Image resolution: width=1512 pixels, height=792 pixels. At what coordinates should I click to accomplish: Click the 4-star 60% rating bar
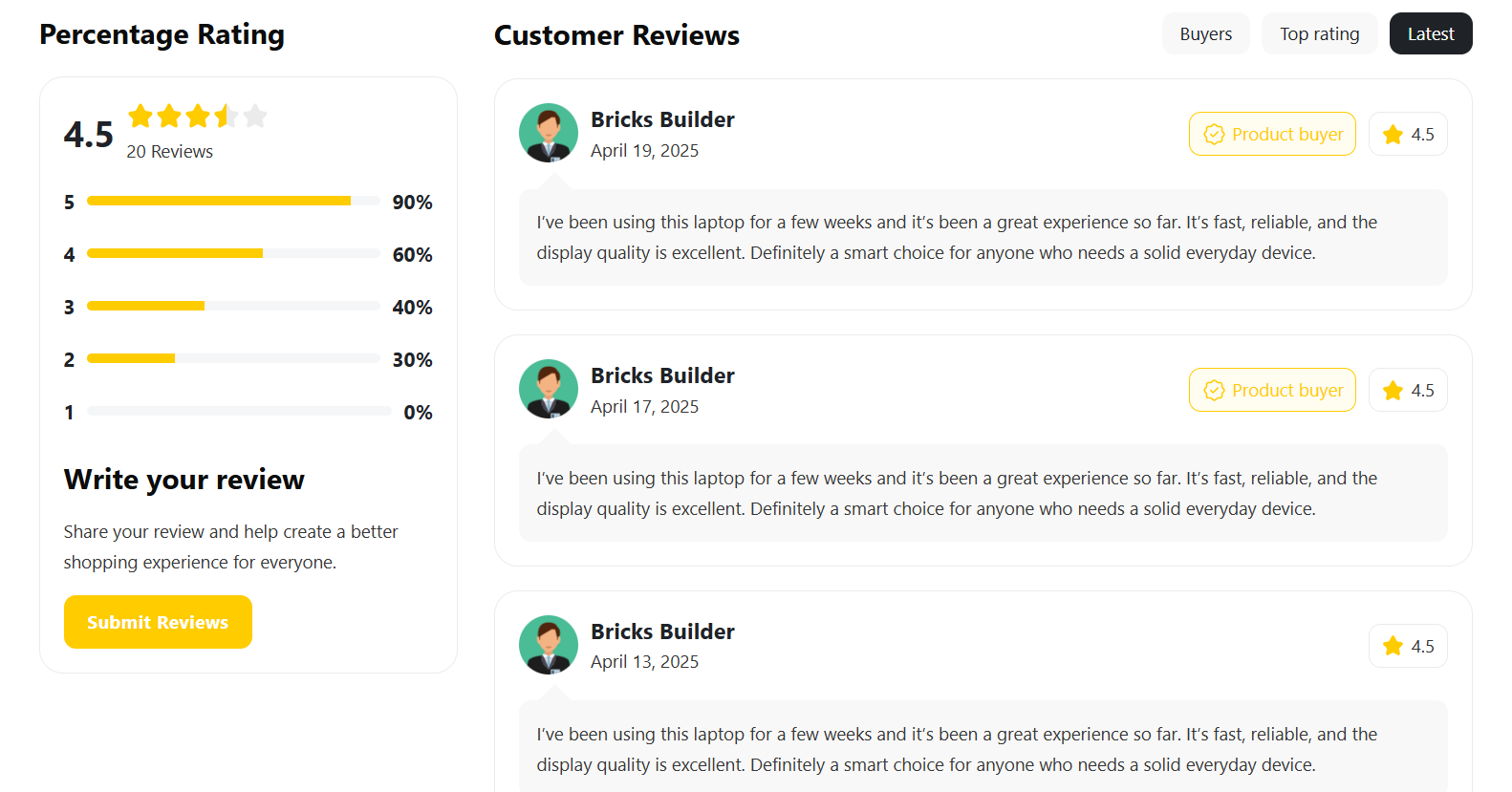pyautogui.click(x=233, y=253)
